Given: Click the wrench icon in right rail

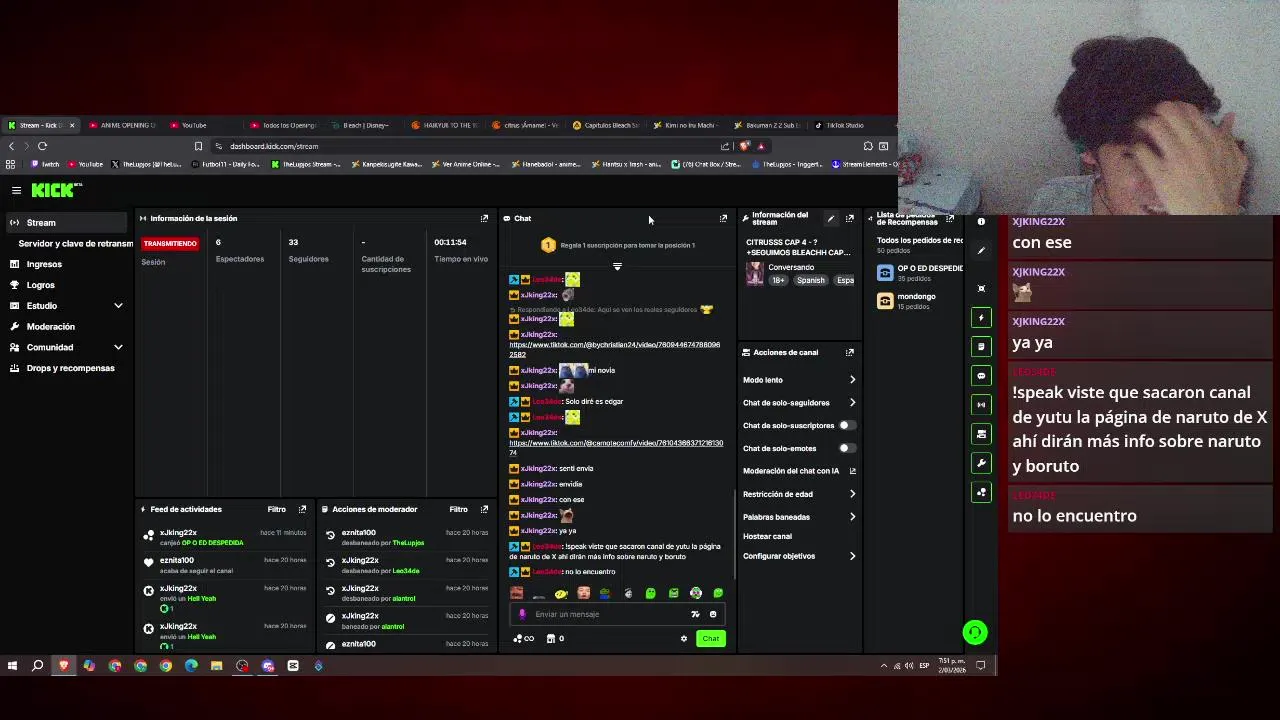Looking at the screenshot, I should coord(981,463).
